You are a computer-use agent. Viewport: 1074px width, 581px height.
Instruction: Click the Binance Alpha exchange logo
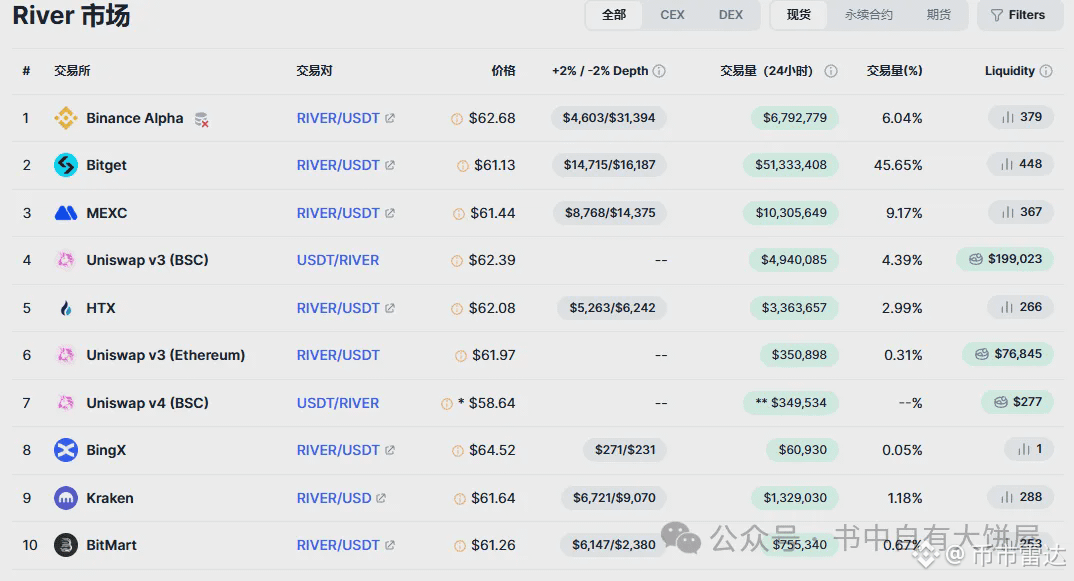click(66, 118)
